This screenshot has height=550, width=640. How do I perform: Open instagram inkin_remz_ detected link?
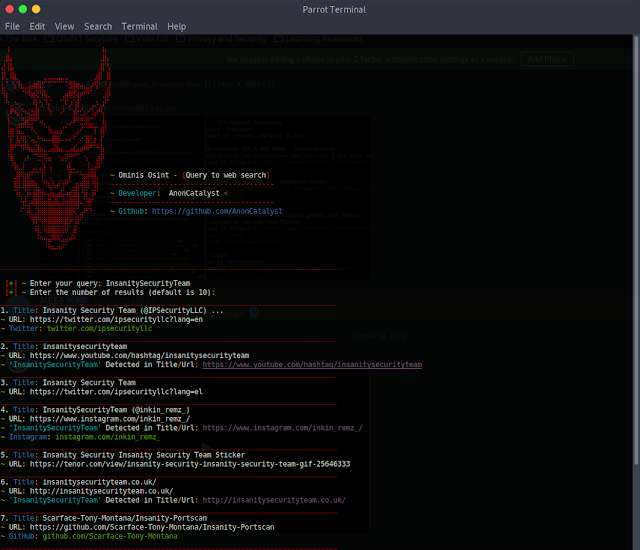[x=282, y=428]
